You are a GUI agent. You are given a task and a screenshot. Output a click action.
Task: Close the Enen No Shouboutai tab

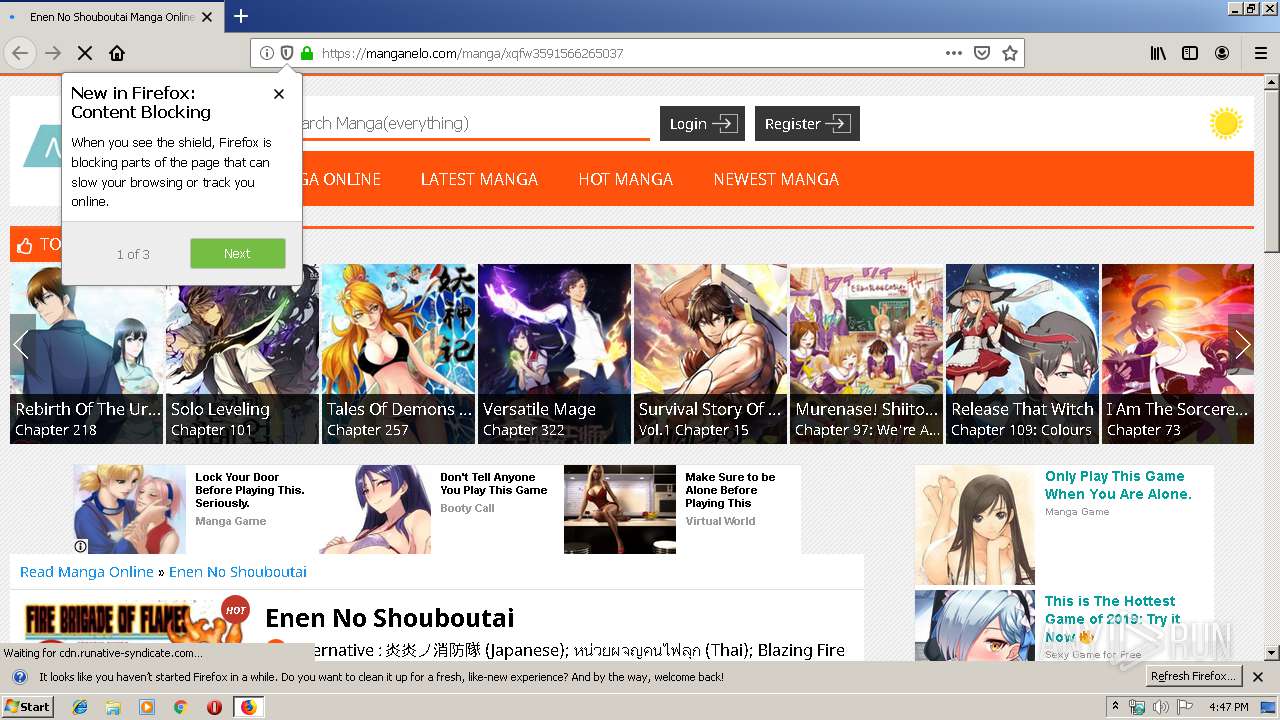207,17
